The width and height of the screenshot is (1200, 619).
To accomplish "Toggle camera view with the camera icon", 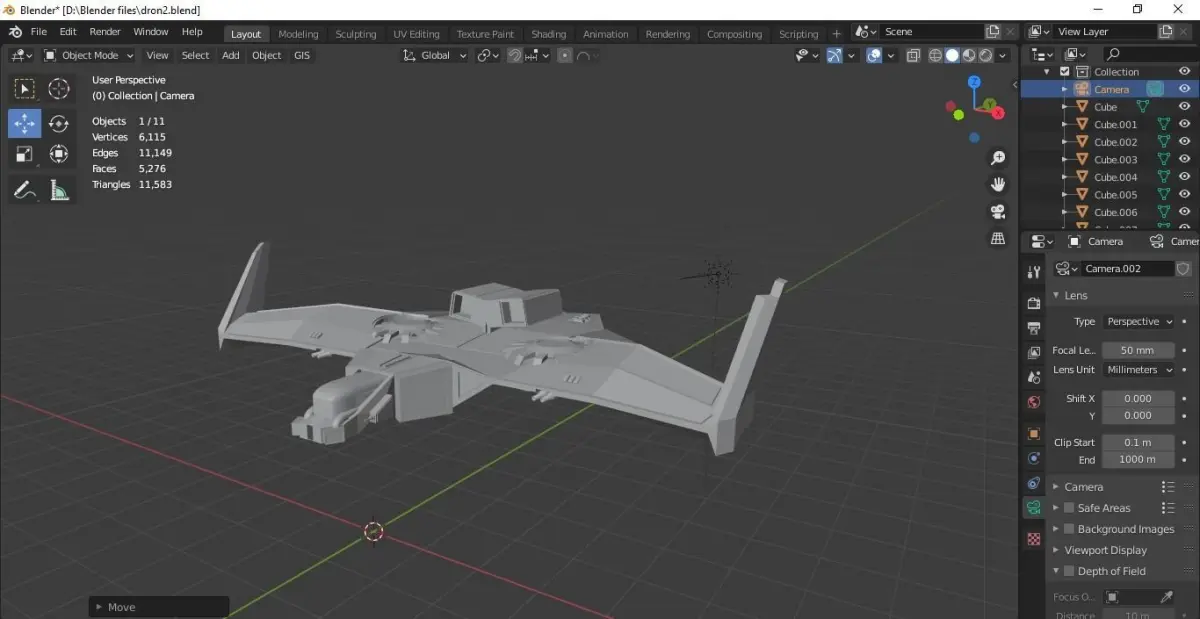I will 997,211.
